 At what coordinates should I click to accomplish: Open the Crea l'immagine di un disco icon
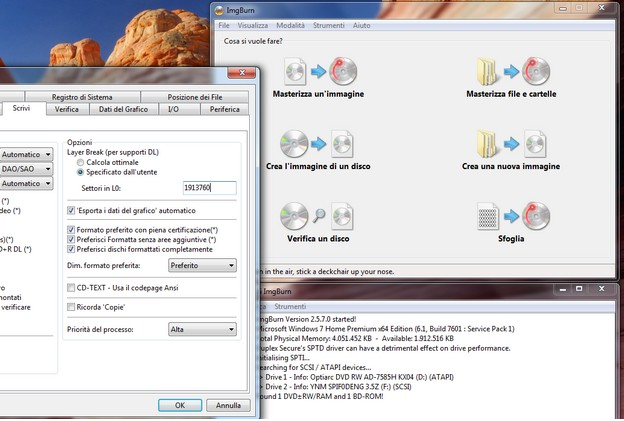[x=317, y=144]
